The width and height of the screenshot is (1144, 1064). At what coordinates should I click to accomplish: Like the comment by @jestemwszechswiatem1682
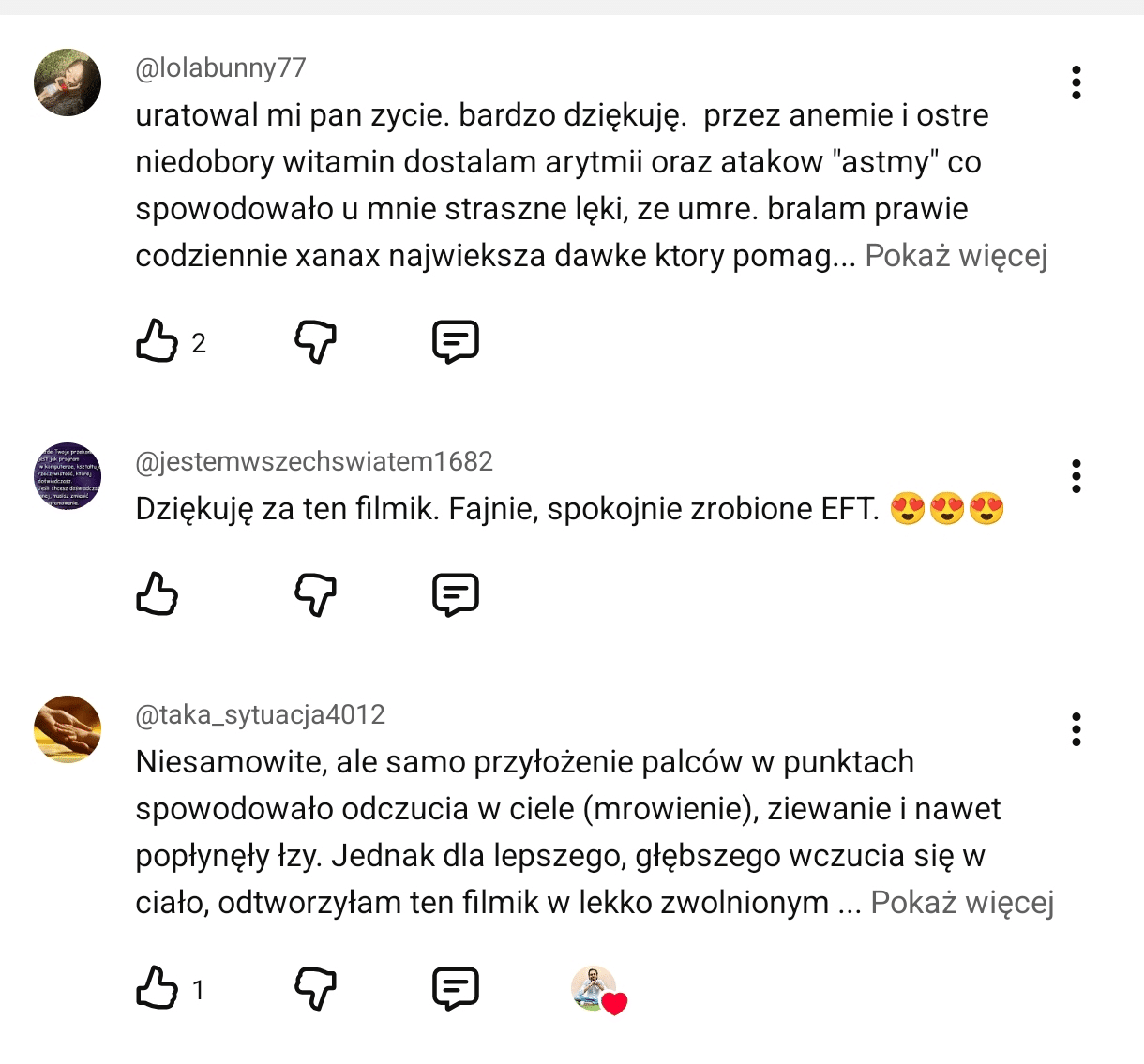(158, 594)
